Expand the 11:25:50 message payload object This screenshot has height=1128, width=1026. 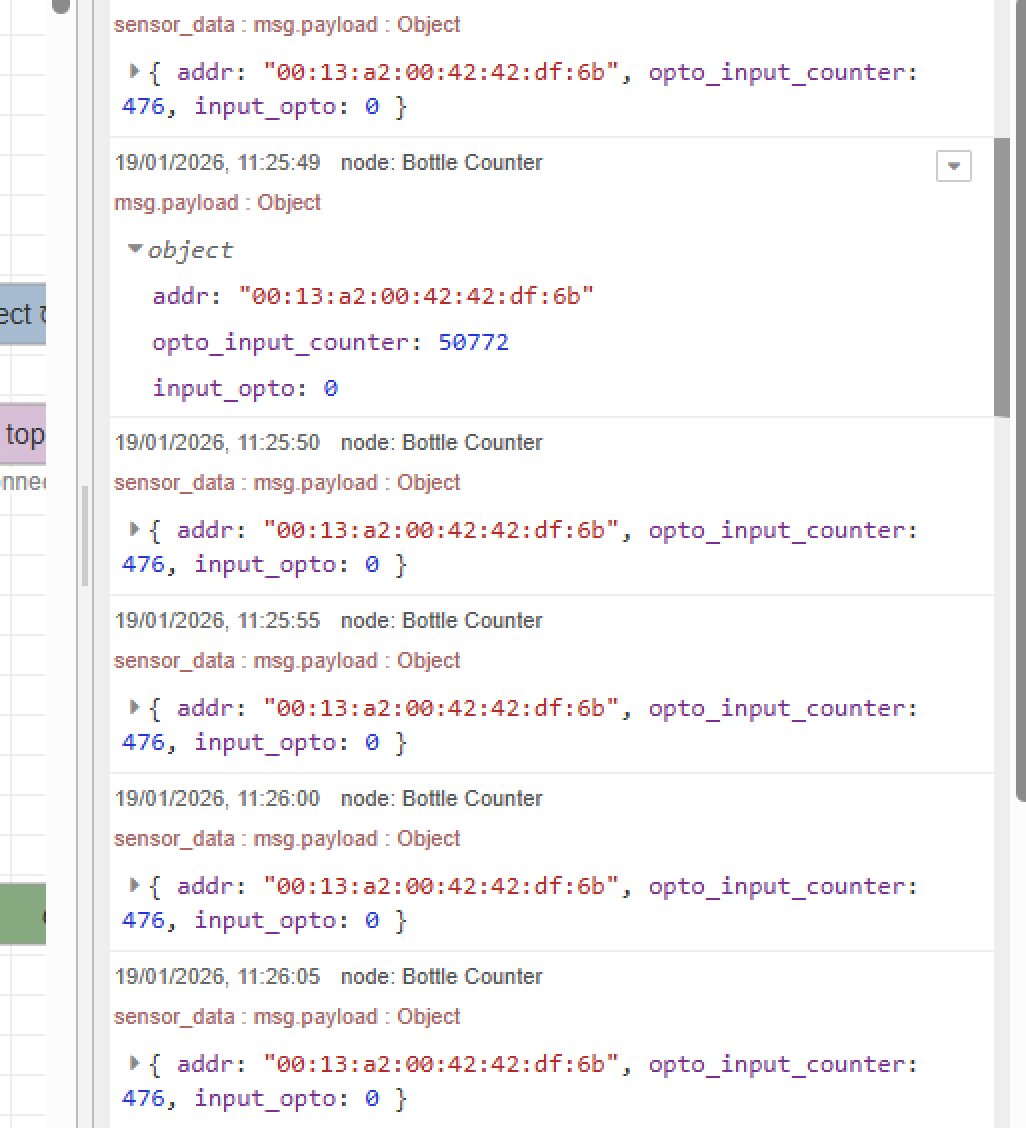tap(135, 529)
